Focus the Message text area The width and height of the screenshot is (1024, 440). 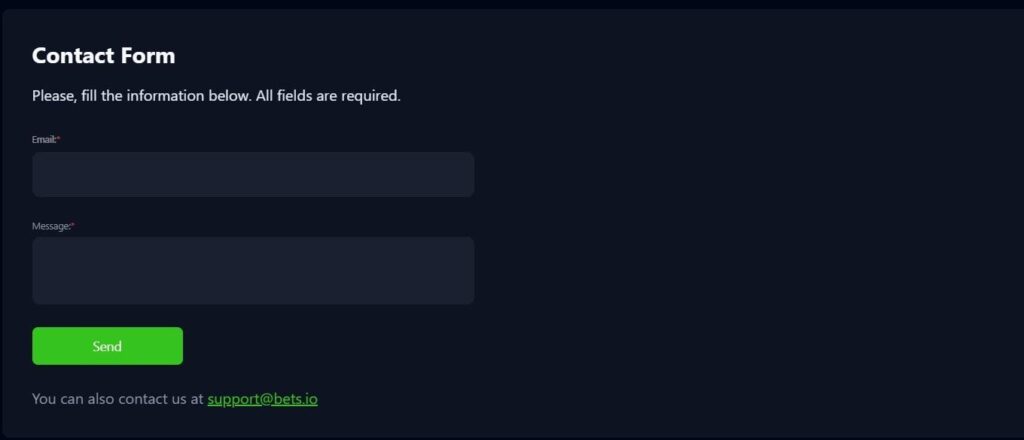[x=253, y=270]
